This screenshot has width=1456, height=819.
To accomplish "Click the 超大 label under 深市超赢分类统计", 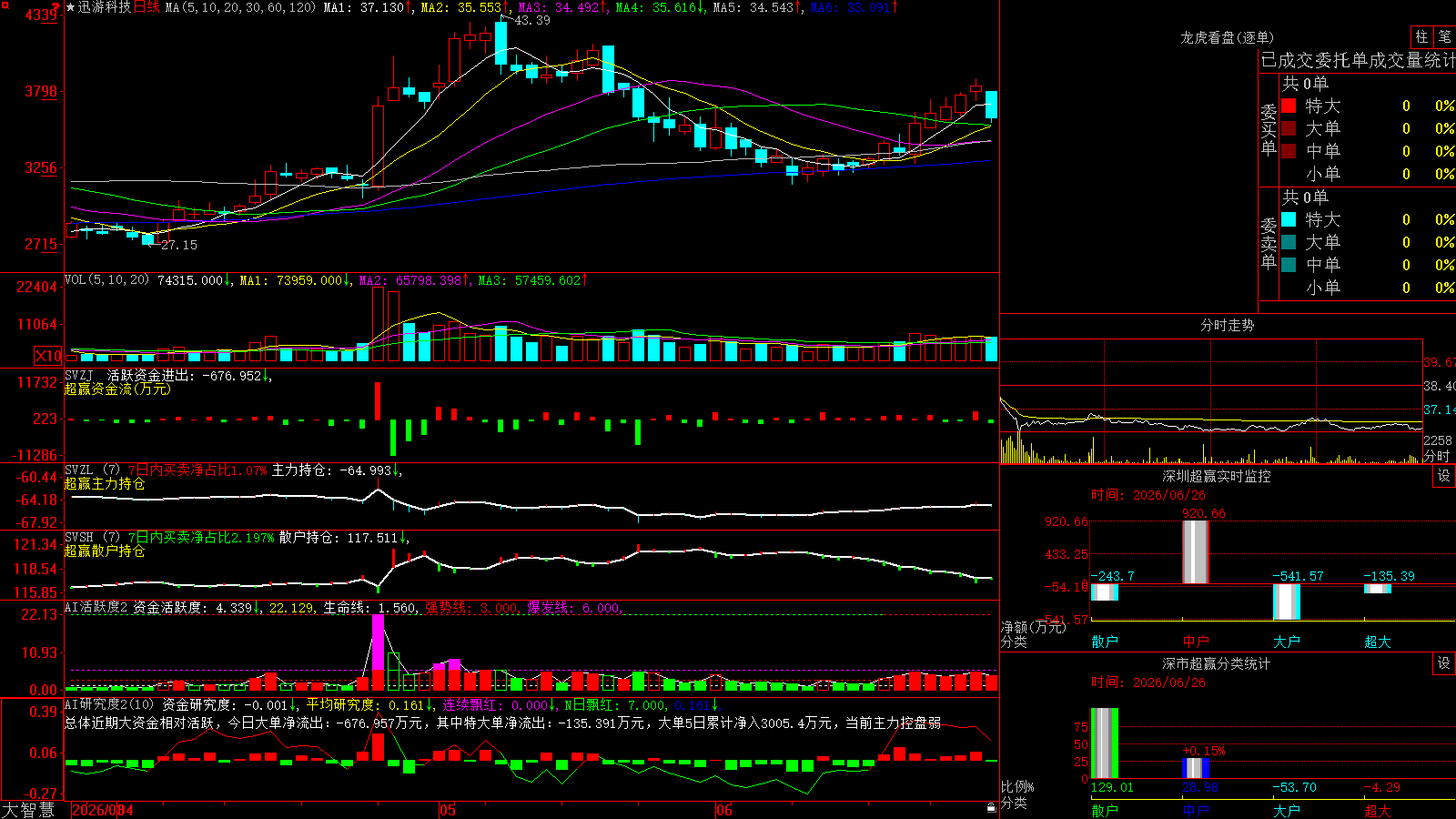I will click(x=1378, y=810).
